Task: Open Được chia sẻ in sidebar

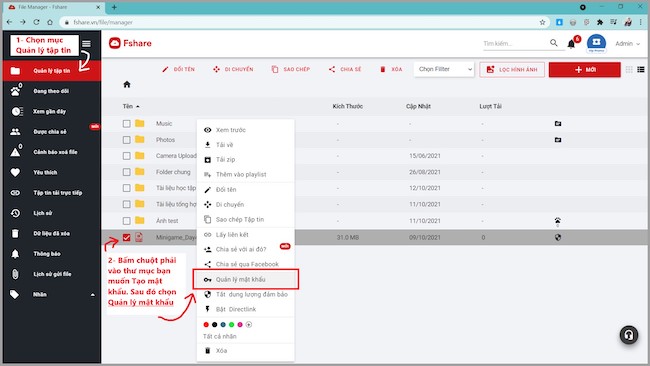Action: (x=52, y=131)
